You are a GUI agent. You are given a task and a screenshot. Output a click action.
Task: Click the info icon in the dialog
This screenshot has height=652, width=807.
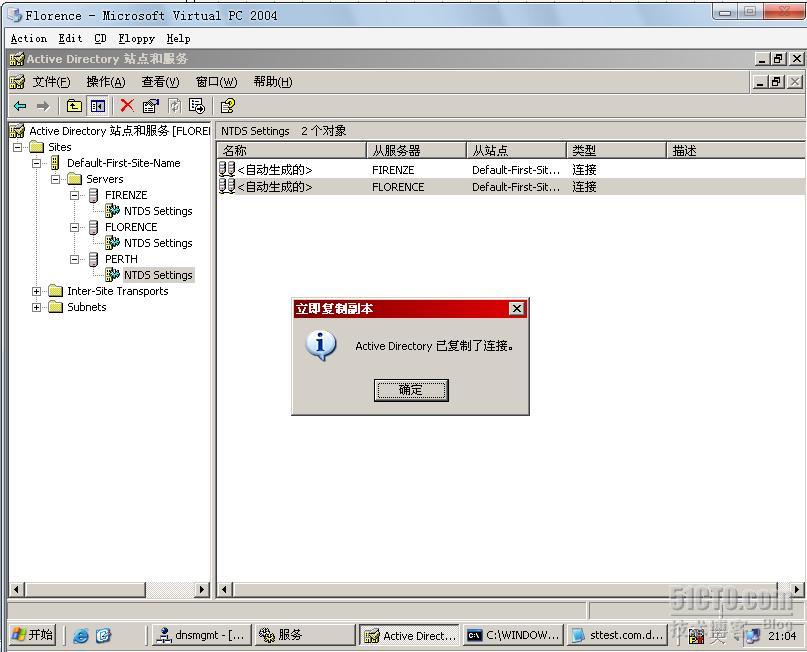click(x=321, y=345)
